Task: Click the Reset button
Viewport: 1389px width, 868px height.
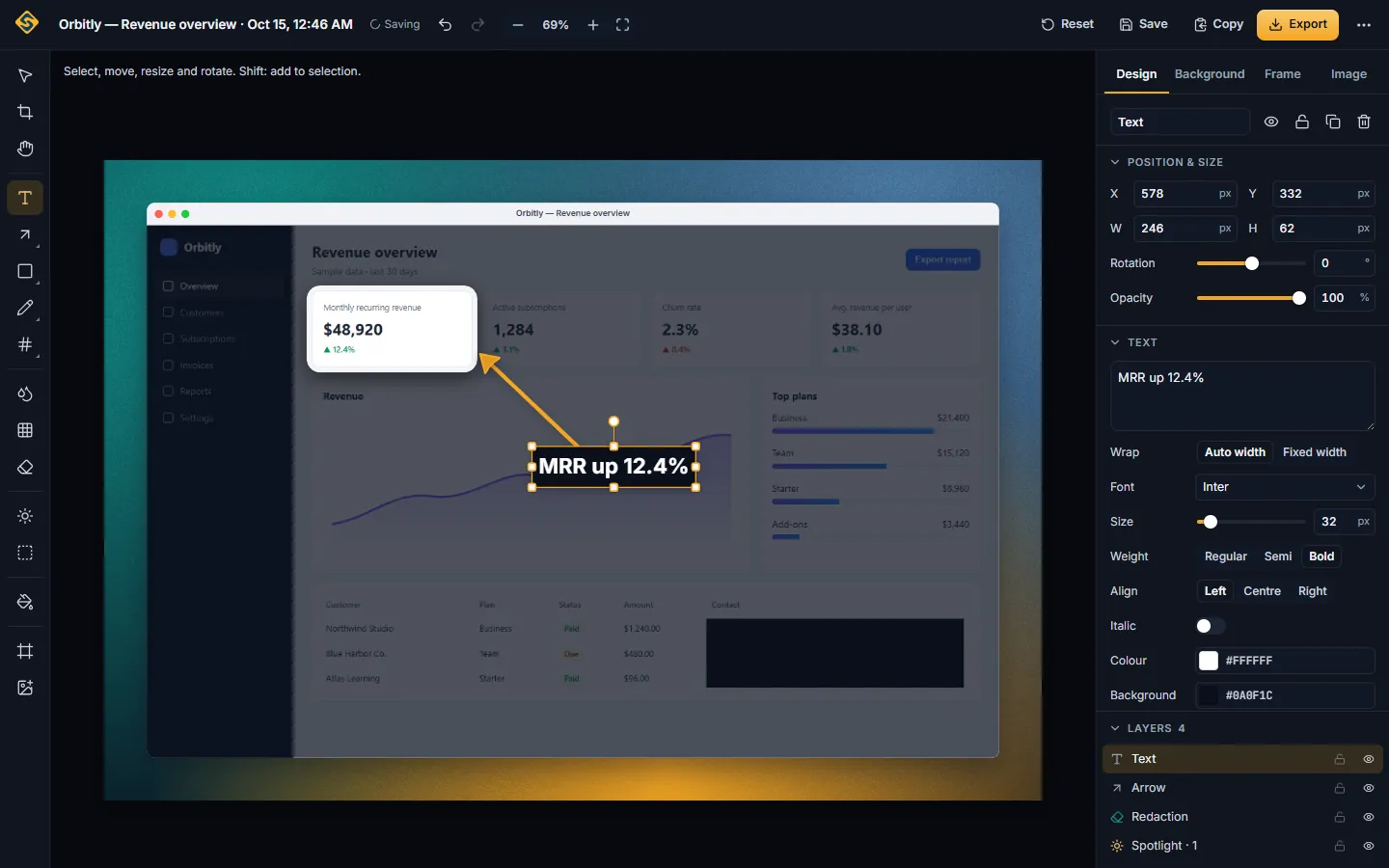Action: (x=1067, y=25)
